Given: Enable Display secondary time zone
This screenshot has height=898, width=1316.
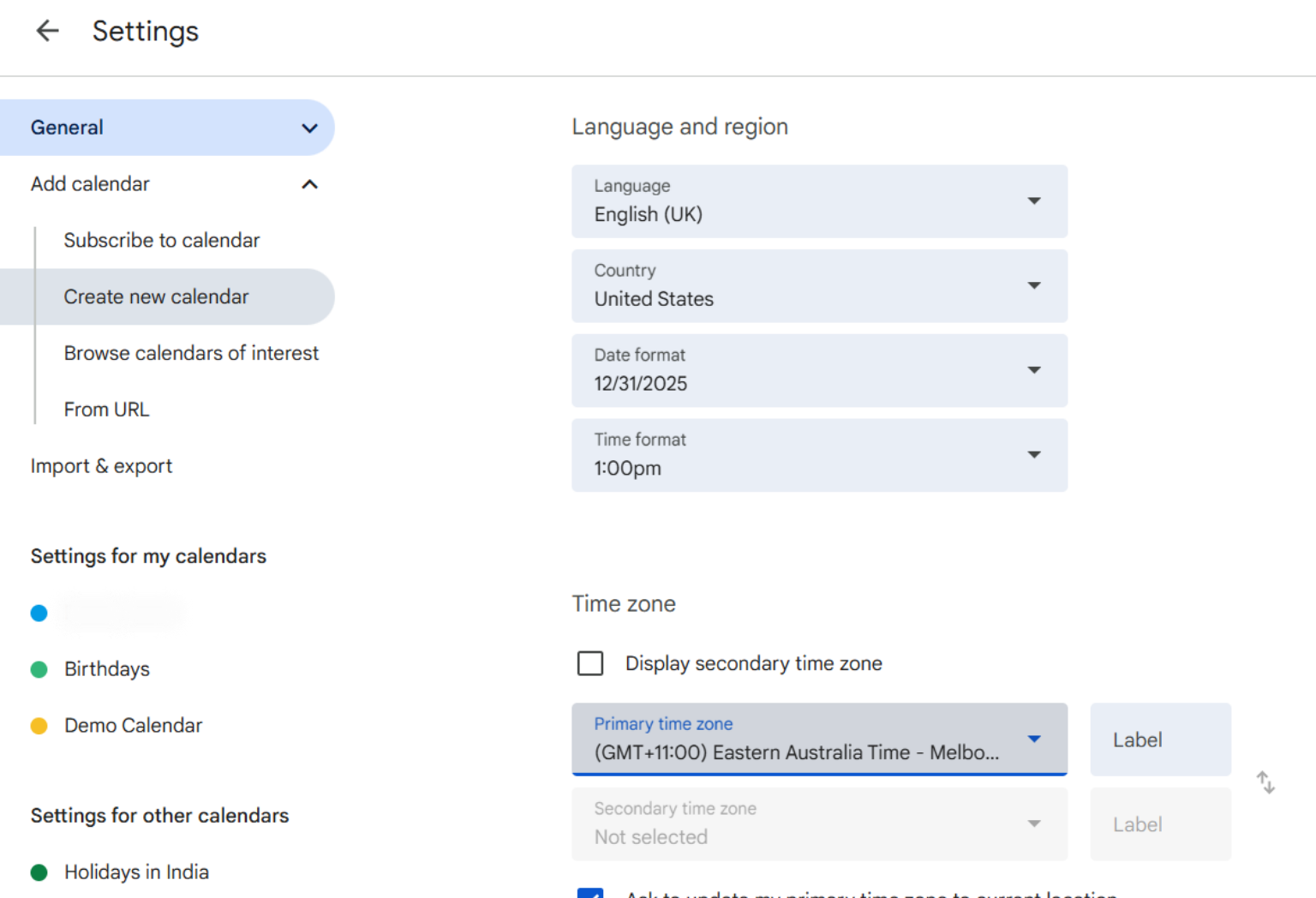Looking at the screenshot, I should click(x=590, y=662).
